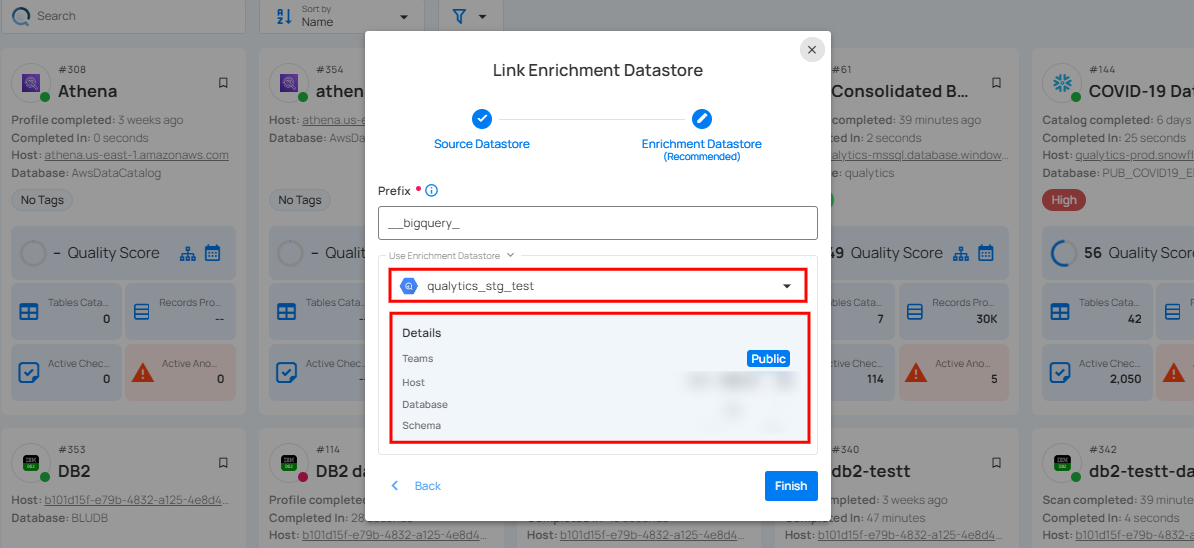Click the funnel filter icon
This screenshot has height=548, width=1194.
pos(459,16)
